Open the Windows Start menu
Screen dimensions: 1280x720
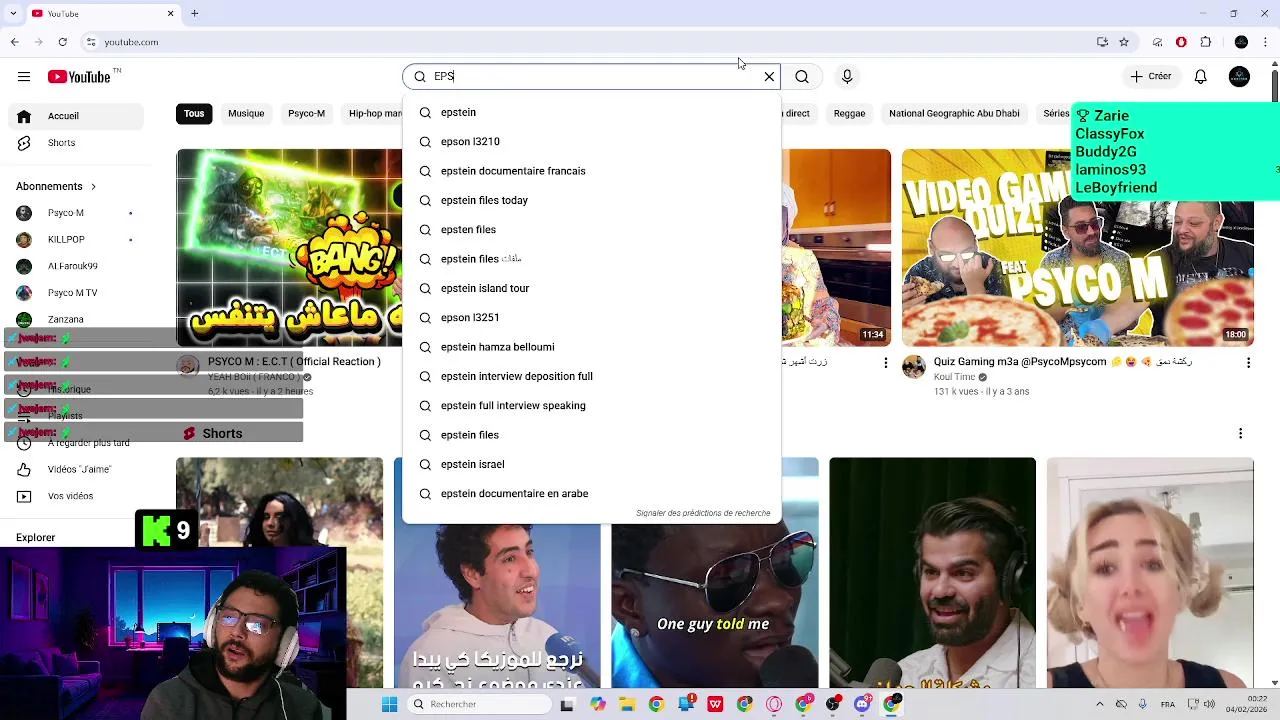point(389,704)
